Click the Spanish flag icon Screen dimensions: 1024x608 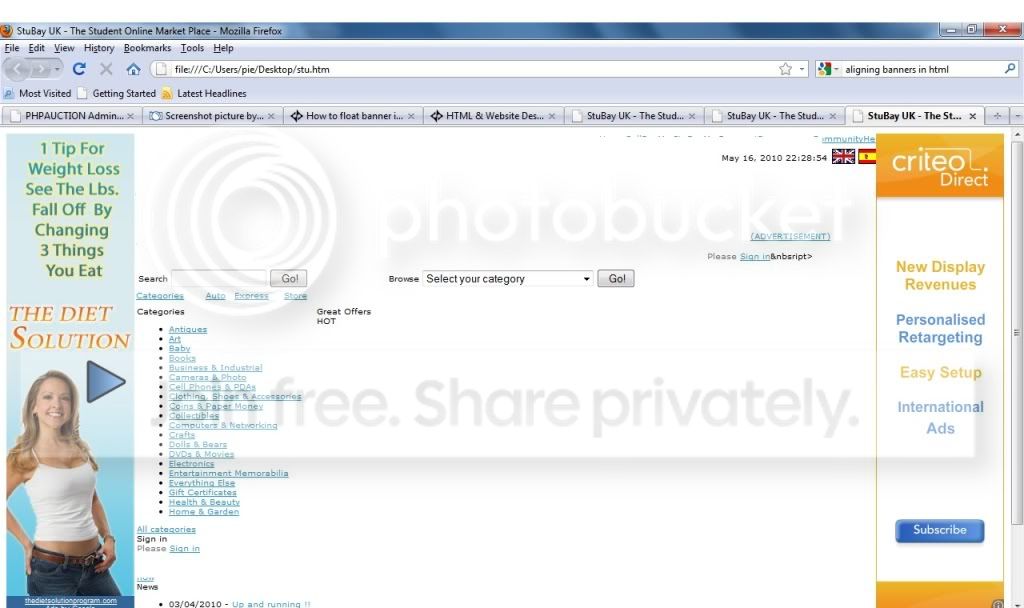tap(867, 157)
